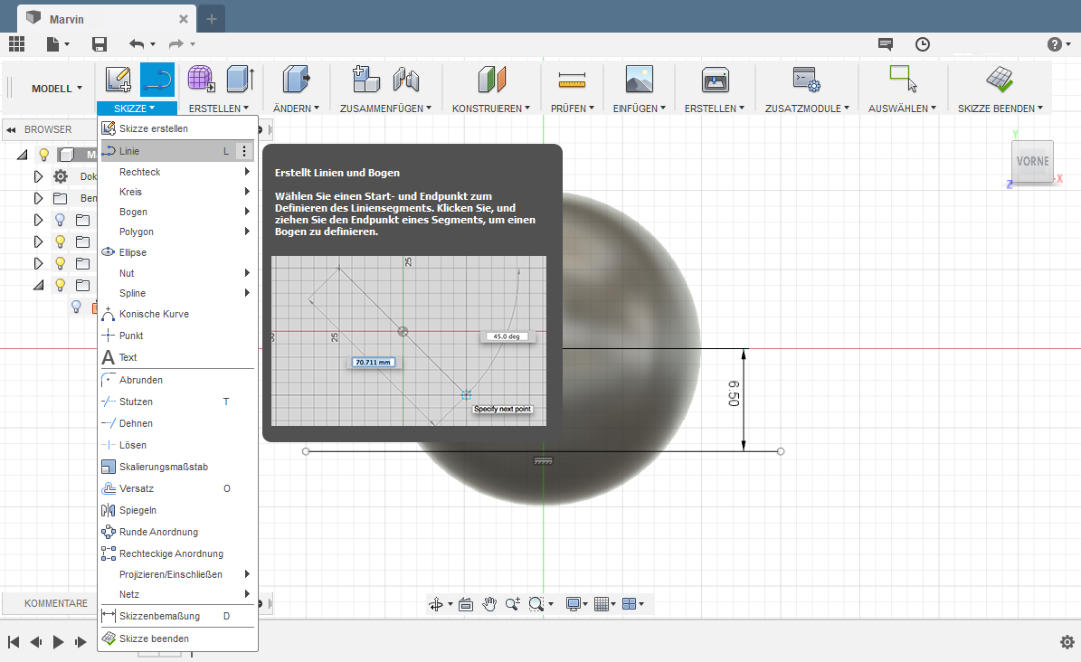Click Skizze beenden at menu bottom

(176, 639)
